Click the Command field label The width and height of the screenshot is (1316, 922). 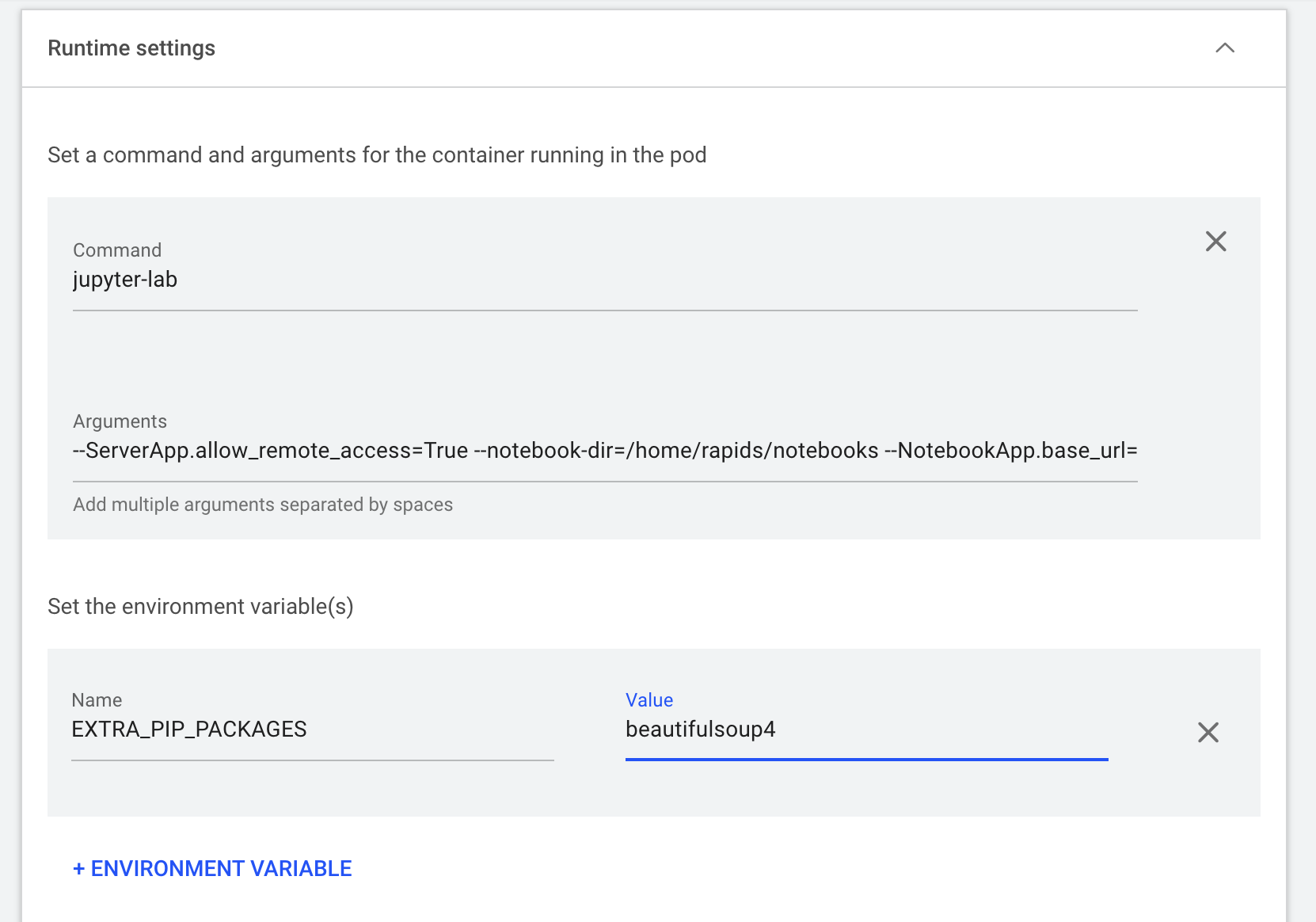(x=117, y=250)
